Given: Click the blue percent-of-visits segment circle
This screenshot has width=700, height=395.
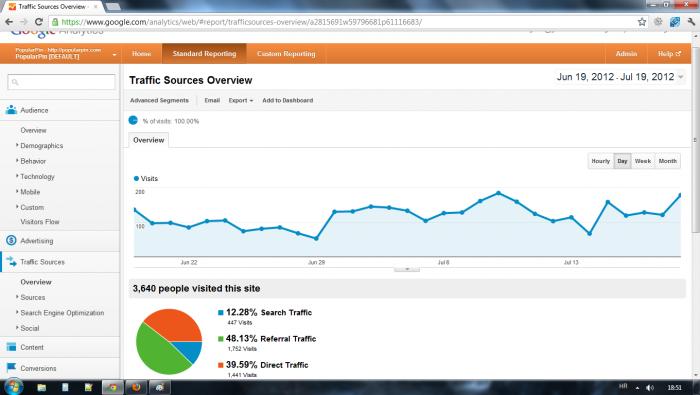Looking at the screenshot, I should coord(133,121).
